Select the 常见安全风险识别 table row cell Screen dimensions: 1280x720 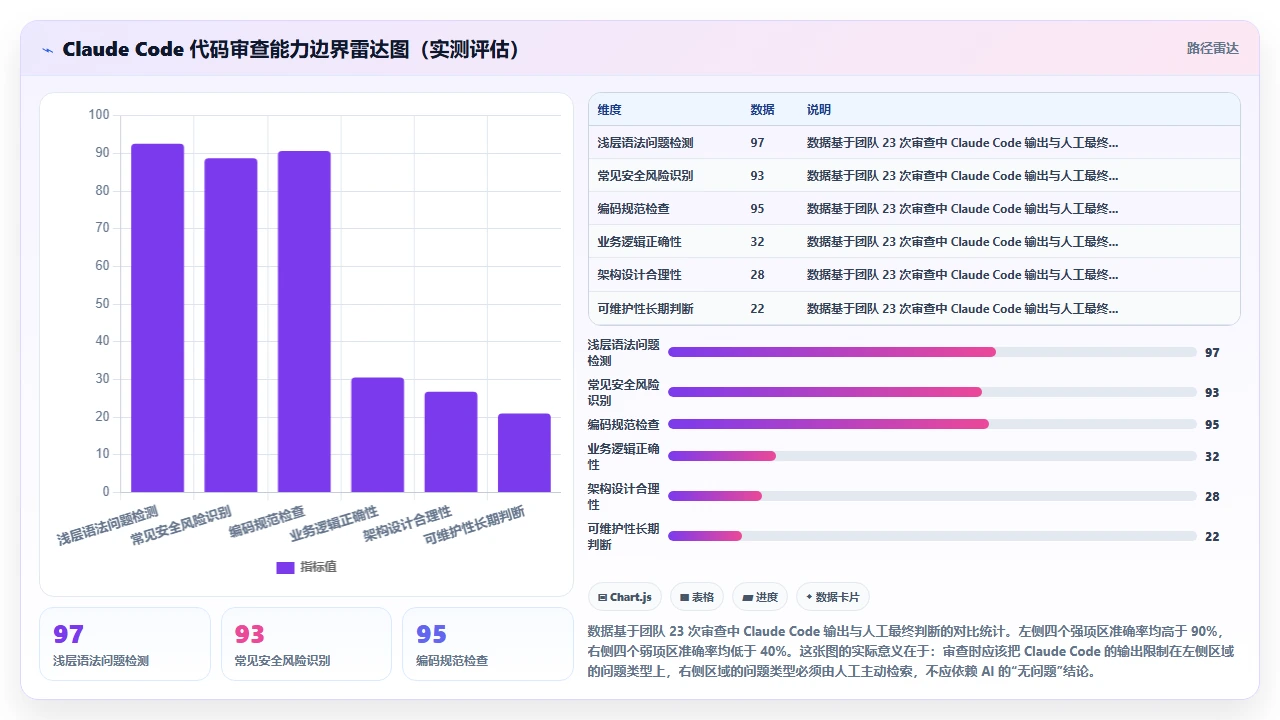pyautogui.click(x=646, y=176)
